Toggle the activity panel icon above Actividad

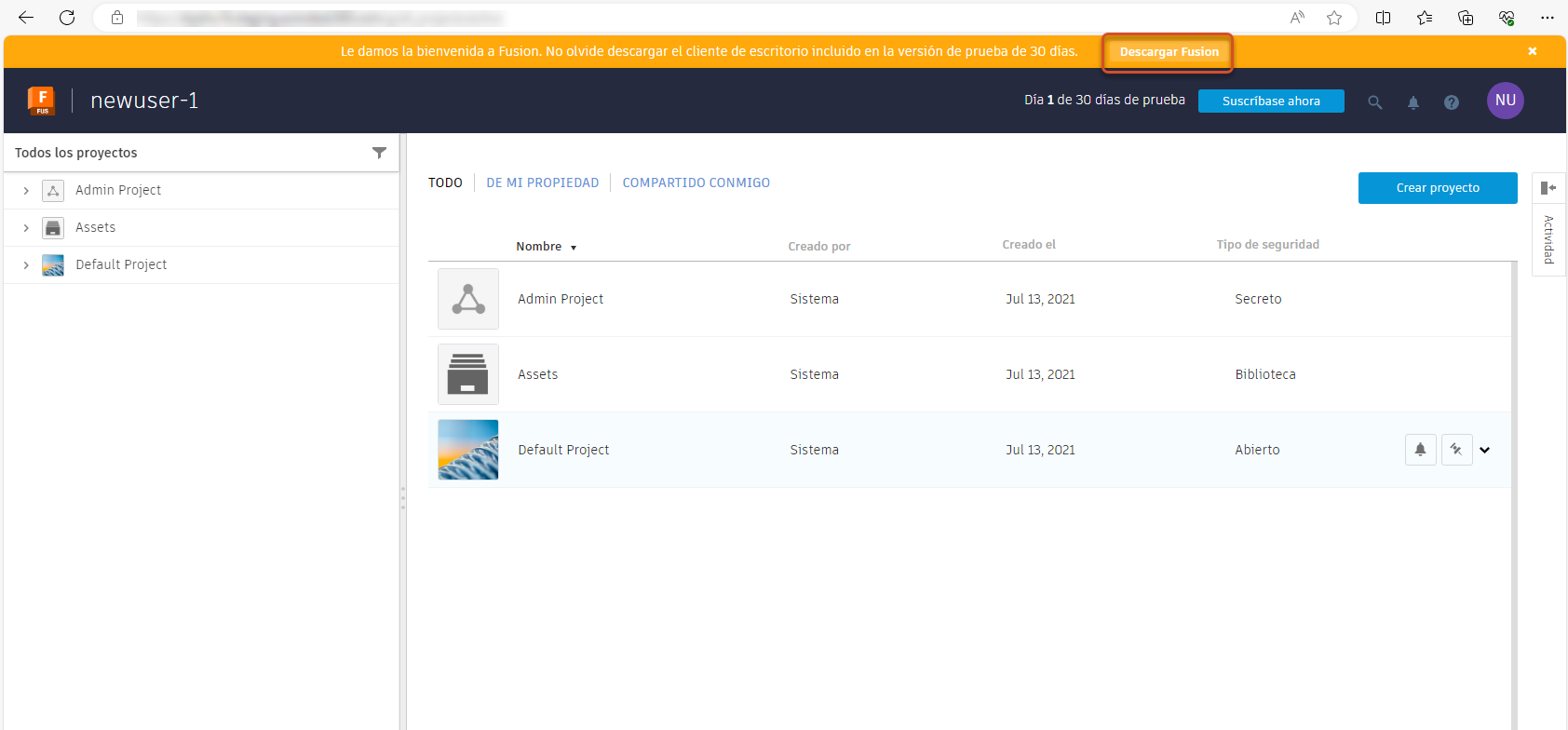pyautogui.click(x=1548, y=188)
